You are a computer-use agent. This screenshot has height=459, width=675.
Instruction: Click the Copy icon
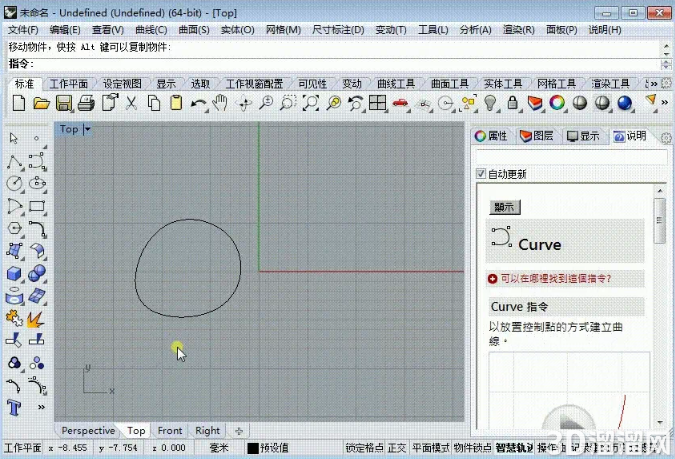(154, 103)
